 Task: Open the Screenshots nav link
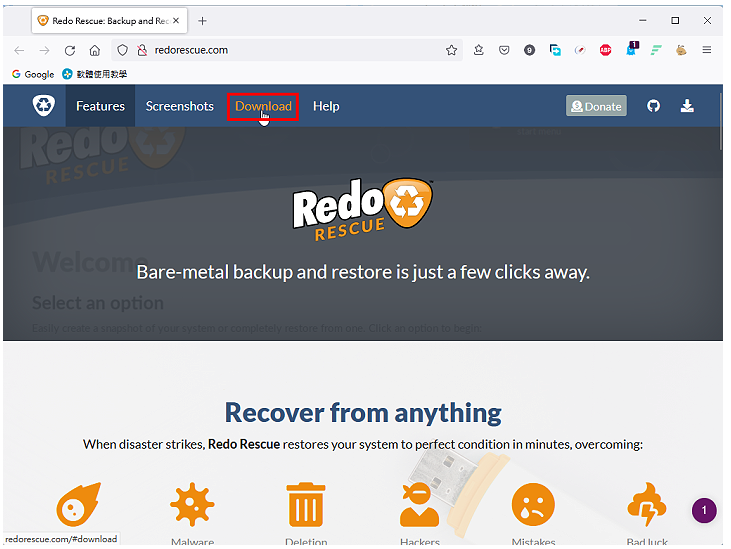(179, 106)
